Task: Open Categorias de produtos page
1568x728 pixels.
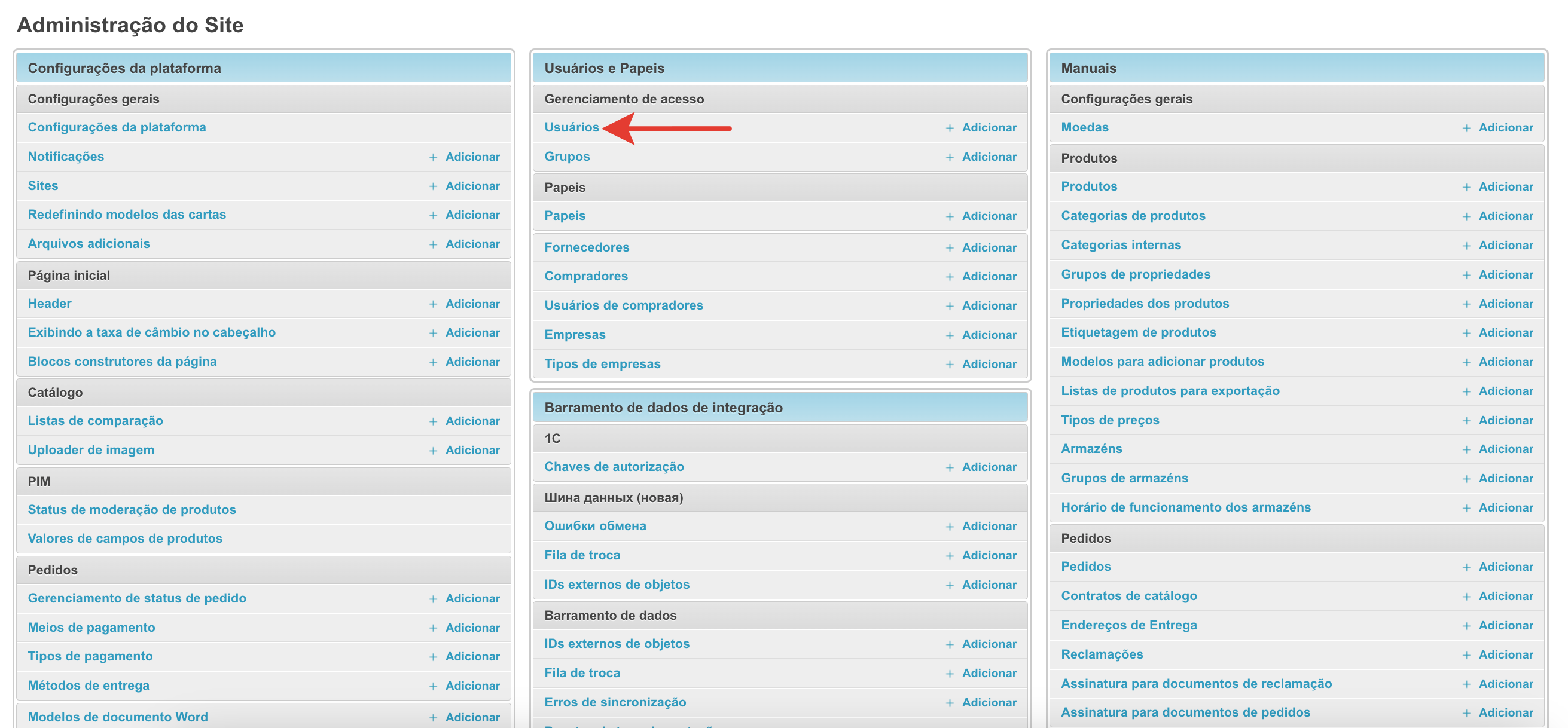Action: point(1132,215)
